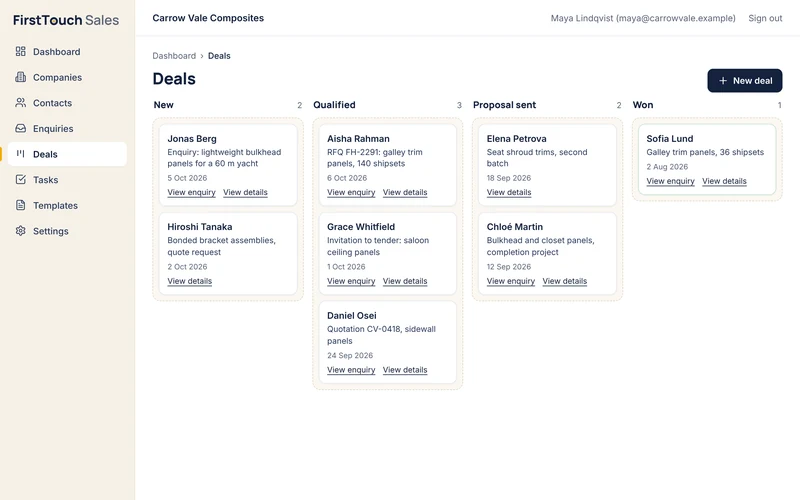Image resolution: width=800 pixels, height=500 pixels.
Task: View details for Daniel Osei
Action: (x=405, y=370)
